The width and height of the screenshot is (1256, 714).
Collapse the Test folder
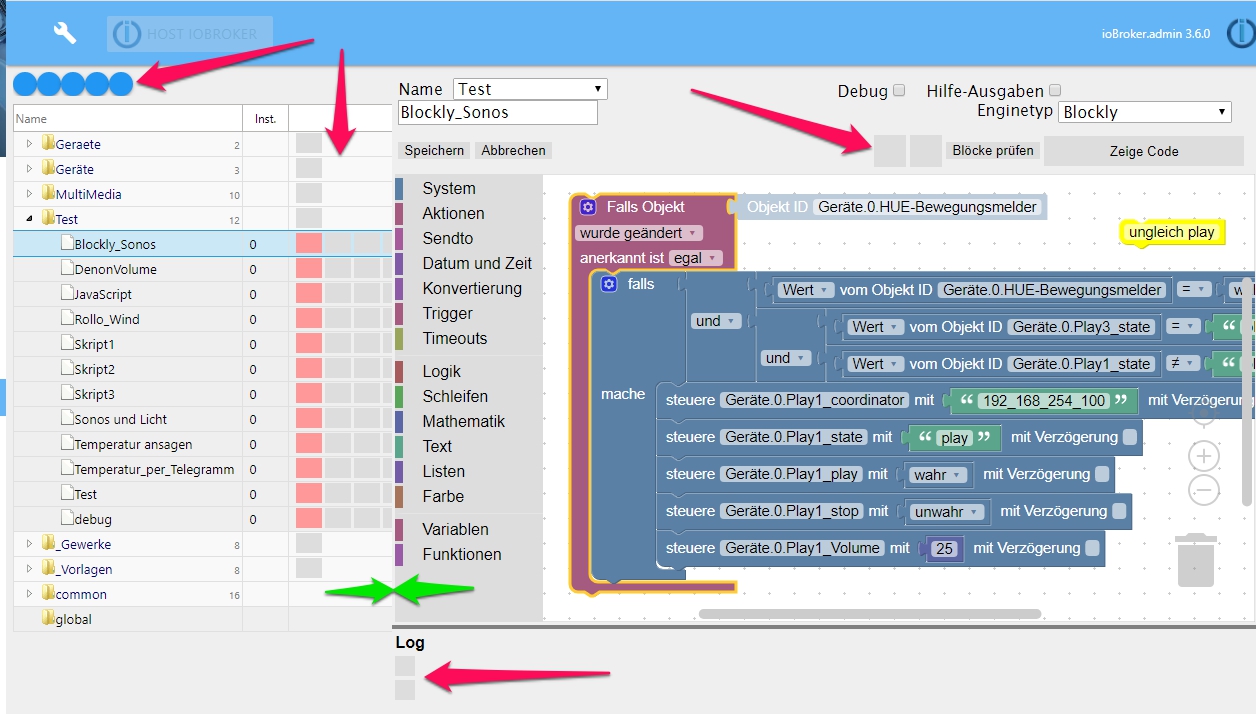point(30,219)
